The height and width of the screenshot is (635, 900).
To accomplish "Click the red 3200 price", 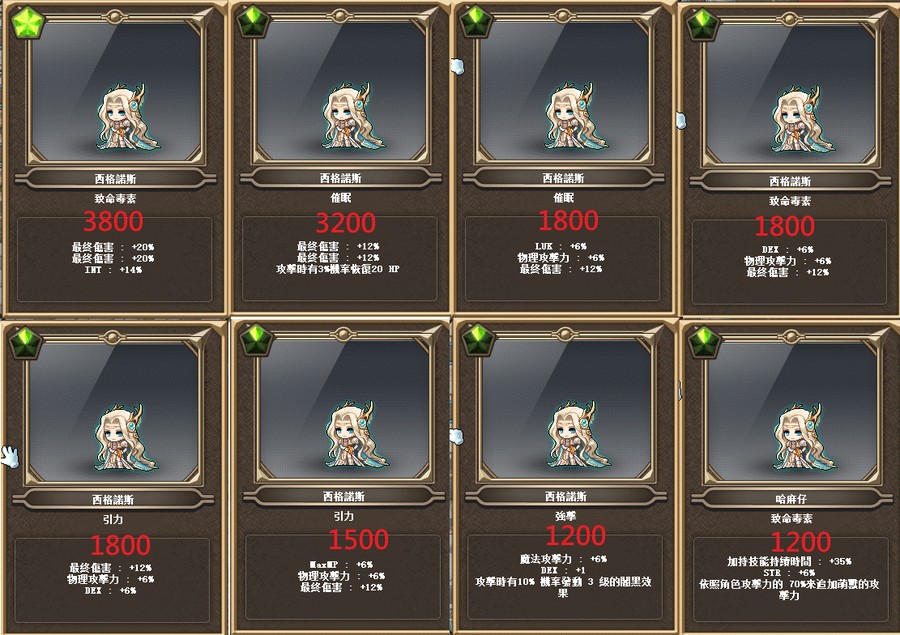I will 346,223.
